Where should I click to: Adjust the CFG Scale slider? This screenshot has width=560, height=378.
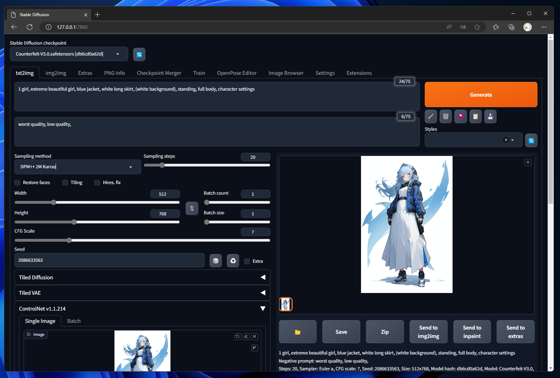tap(142, 240)
